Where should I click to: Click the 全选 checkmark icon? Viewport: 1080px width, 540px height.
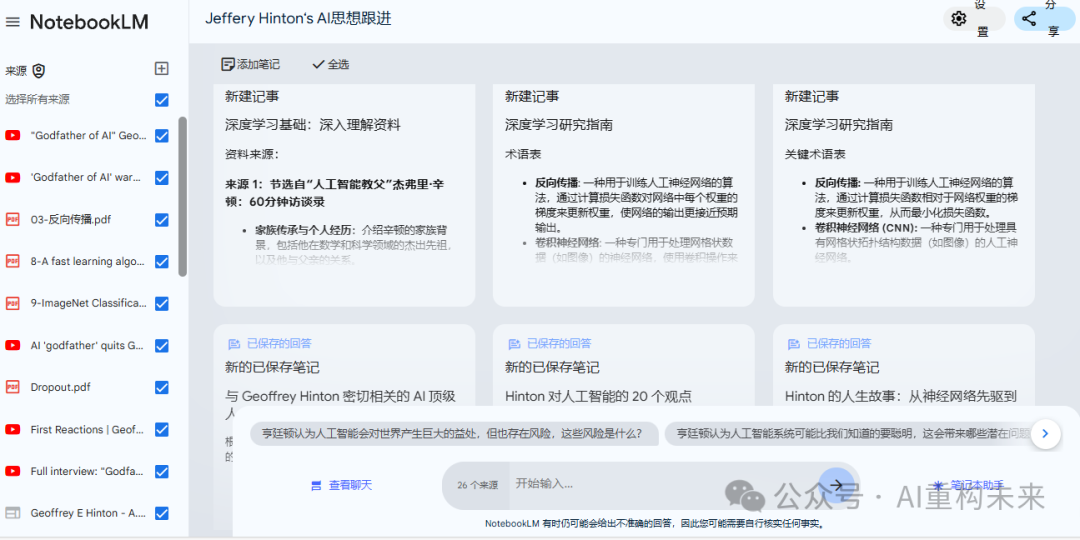point(318,65)
